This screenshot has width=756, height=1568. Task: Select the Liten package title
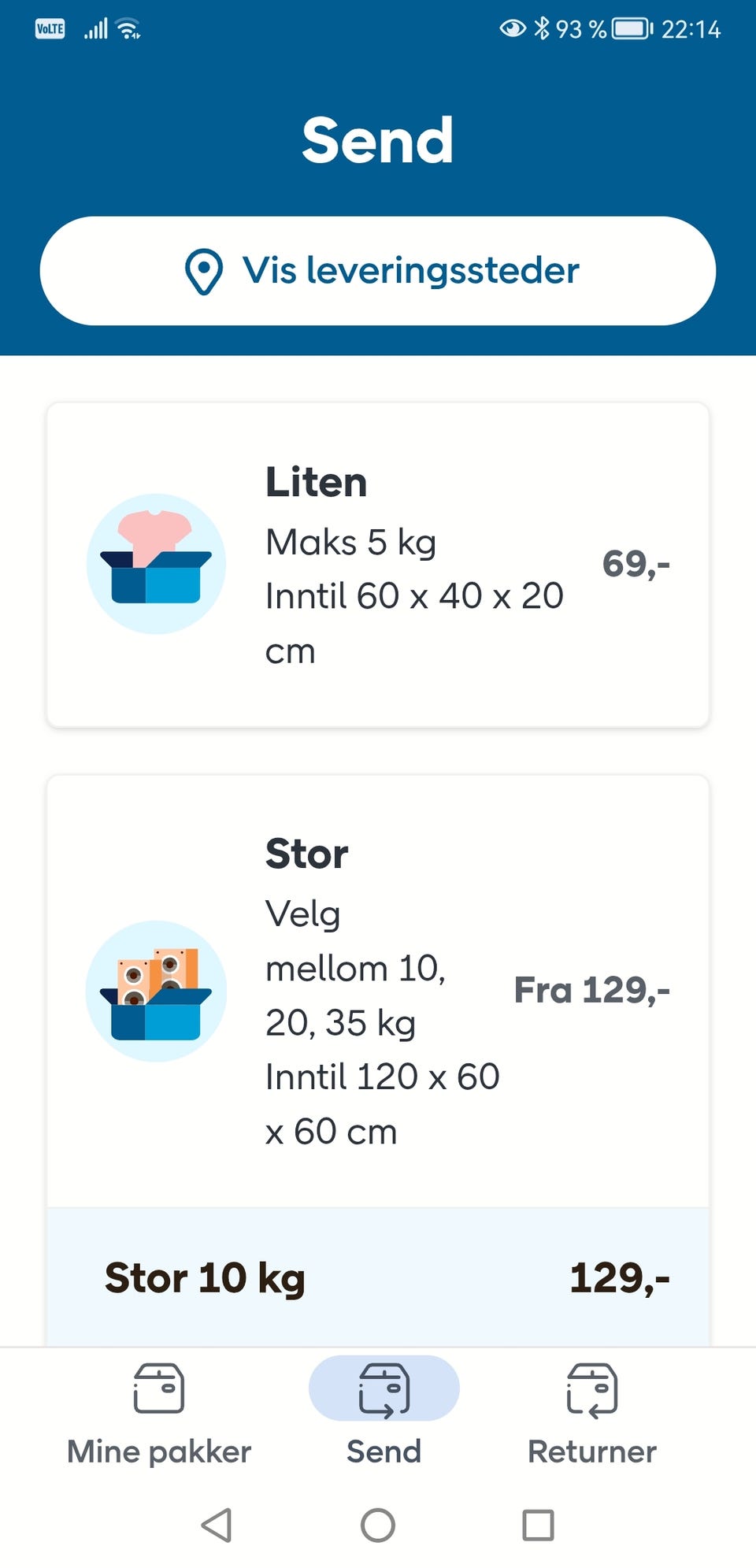(316, 482)
